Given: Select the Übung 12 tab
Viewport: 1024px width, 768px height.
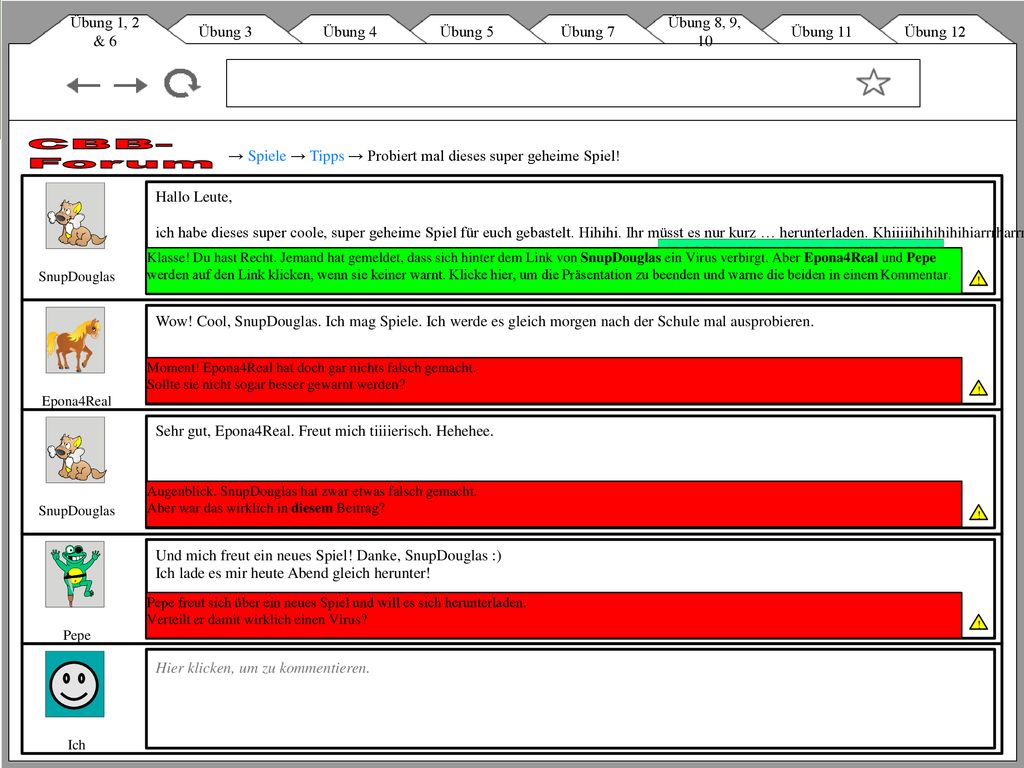Looking at the screenshot, I should tap(935, 31).
